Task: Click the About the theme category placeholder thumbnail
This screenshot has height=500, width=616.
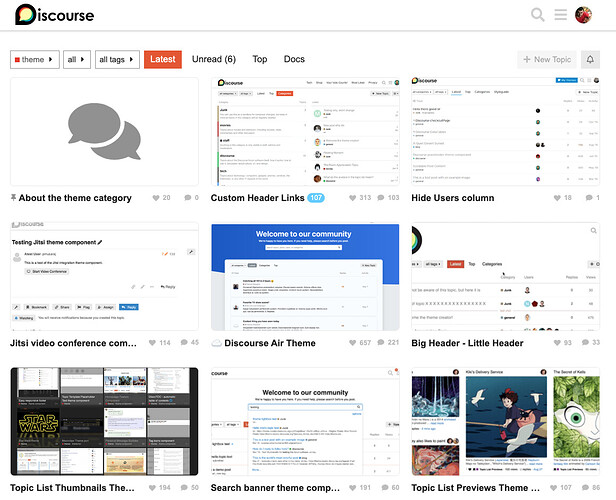Action: [x=104, y=132]
